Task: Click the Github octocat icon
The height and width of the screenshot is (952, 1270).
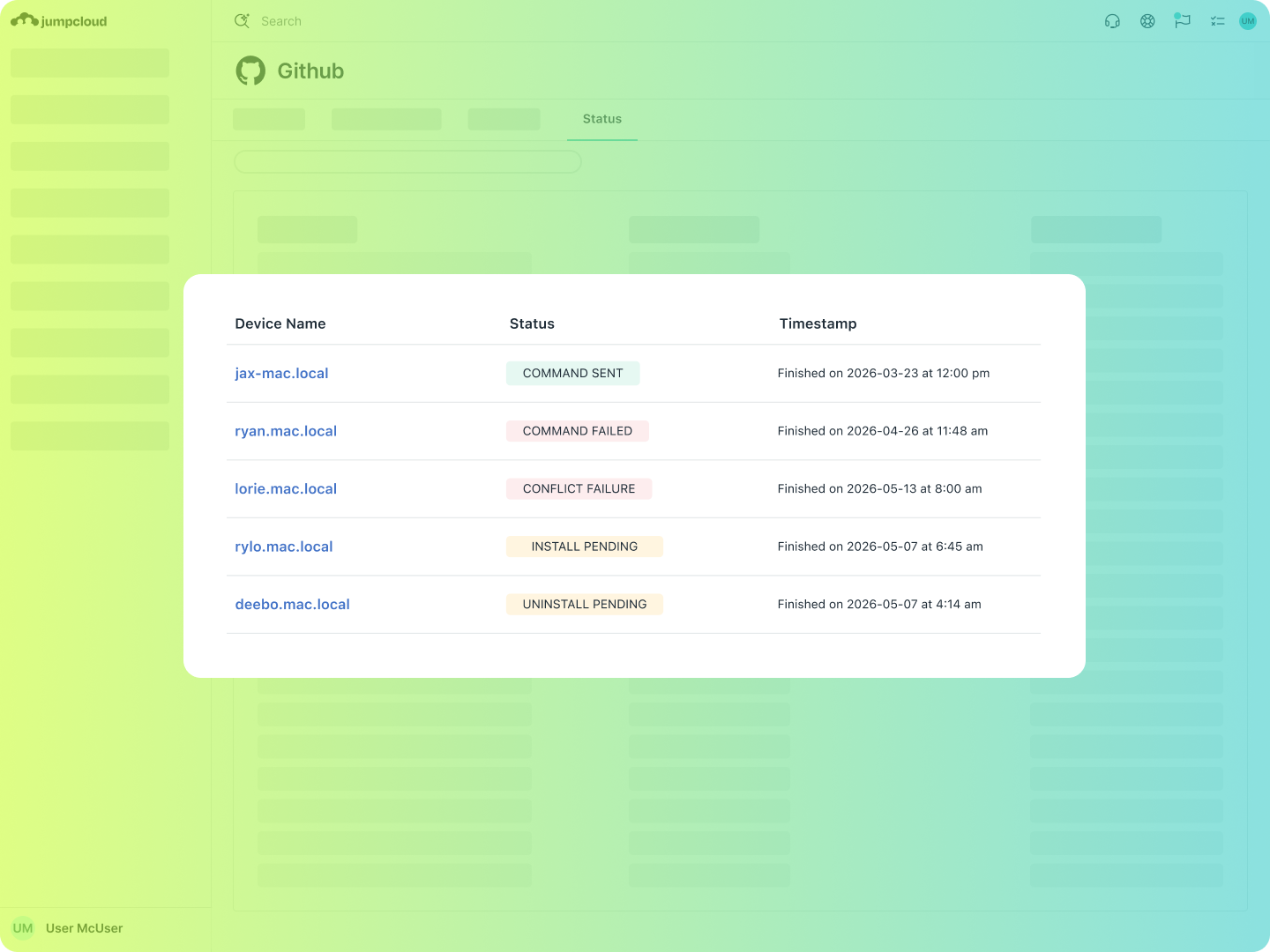Action: (x=250, y=71)
